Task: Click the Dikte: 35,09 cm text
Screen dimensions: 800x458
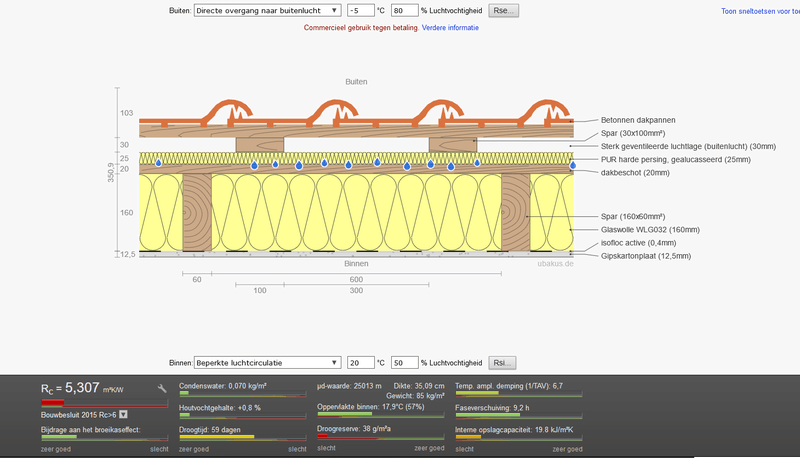Action: (x=419, y=386)
